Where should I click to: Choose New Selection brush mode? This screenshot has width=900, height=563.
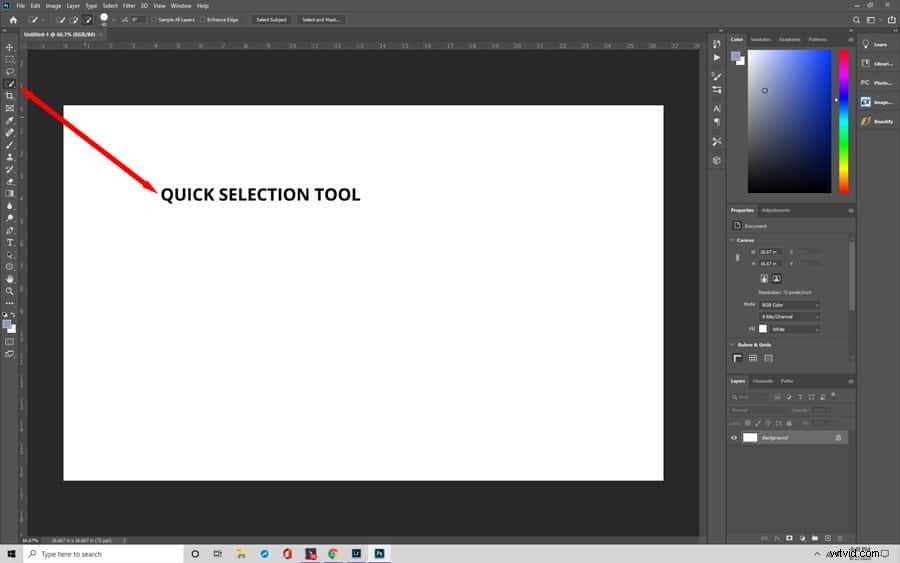[61, 20]
